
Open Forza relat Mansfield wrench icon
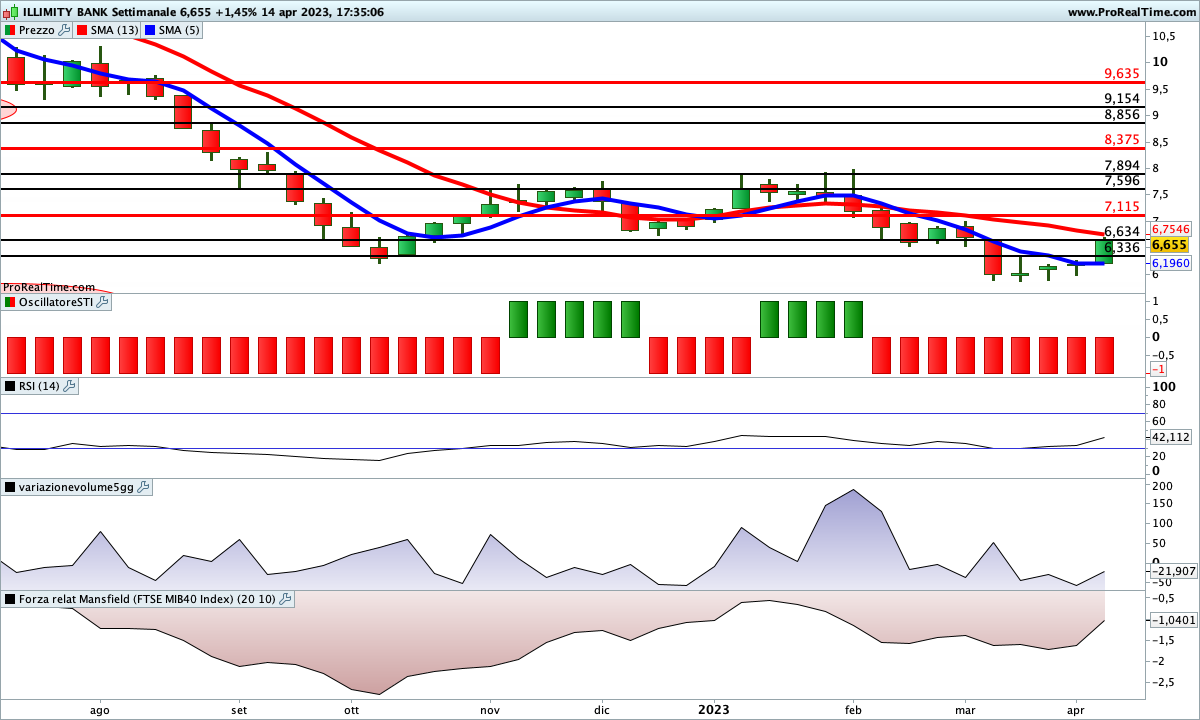tap(285, 599)
